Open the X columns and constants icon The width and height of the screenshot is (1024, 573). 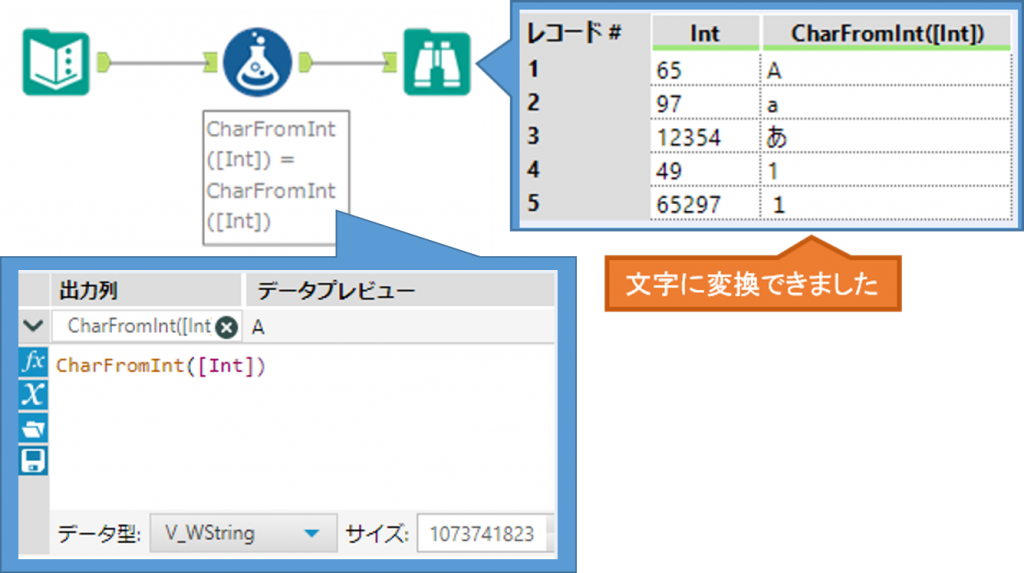[34, 395]
